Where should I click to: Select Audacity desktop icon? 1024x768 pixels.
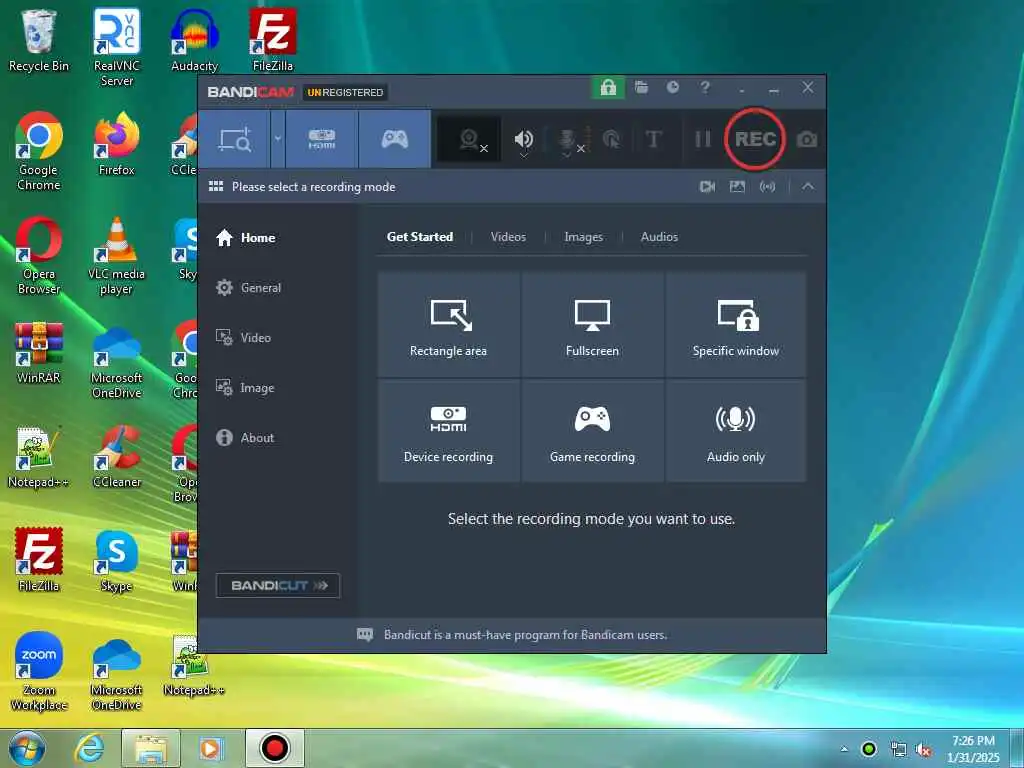point(194,40)
